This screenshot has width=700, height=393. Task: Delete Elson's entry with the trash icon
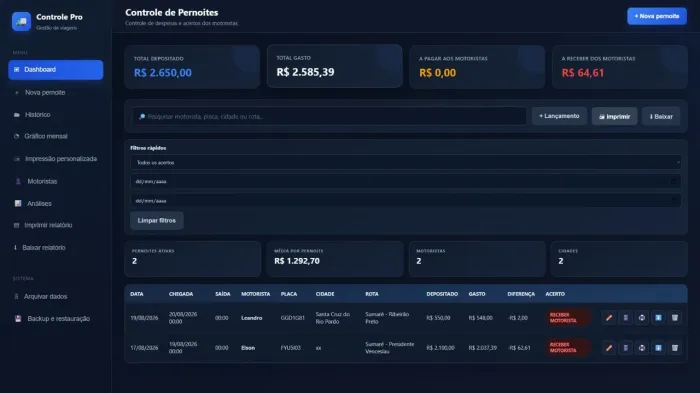(x=675, y=347)
